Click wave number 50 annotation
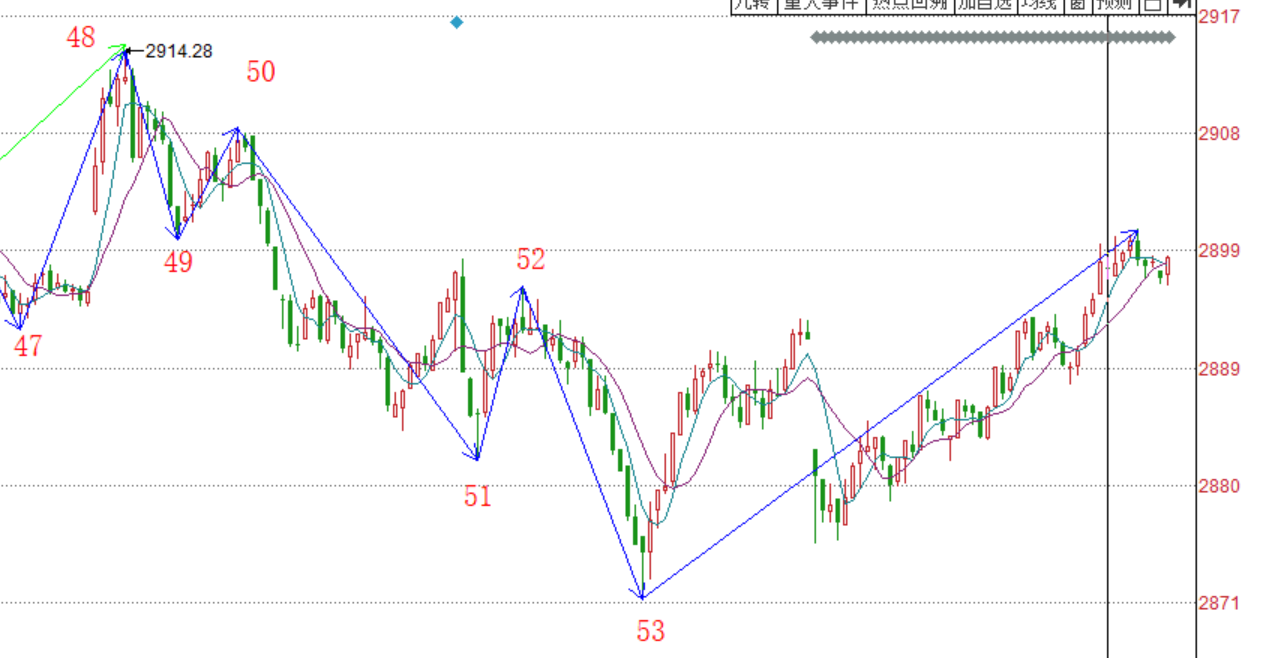 click(261, 72)
